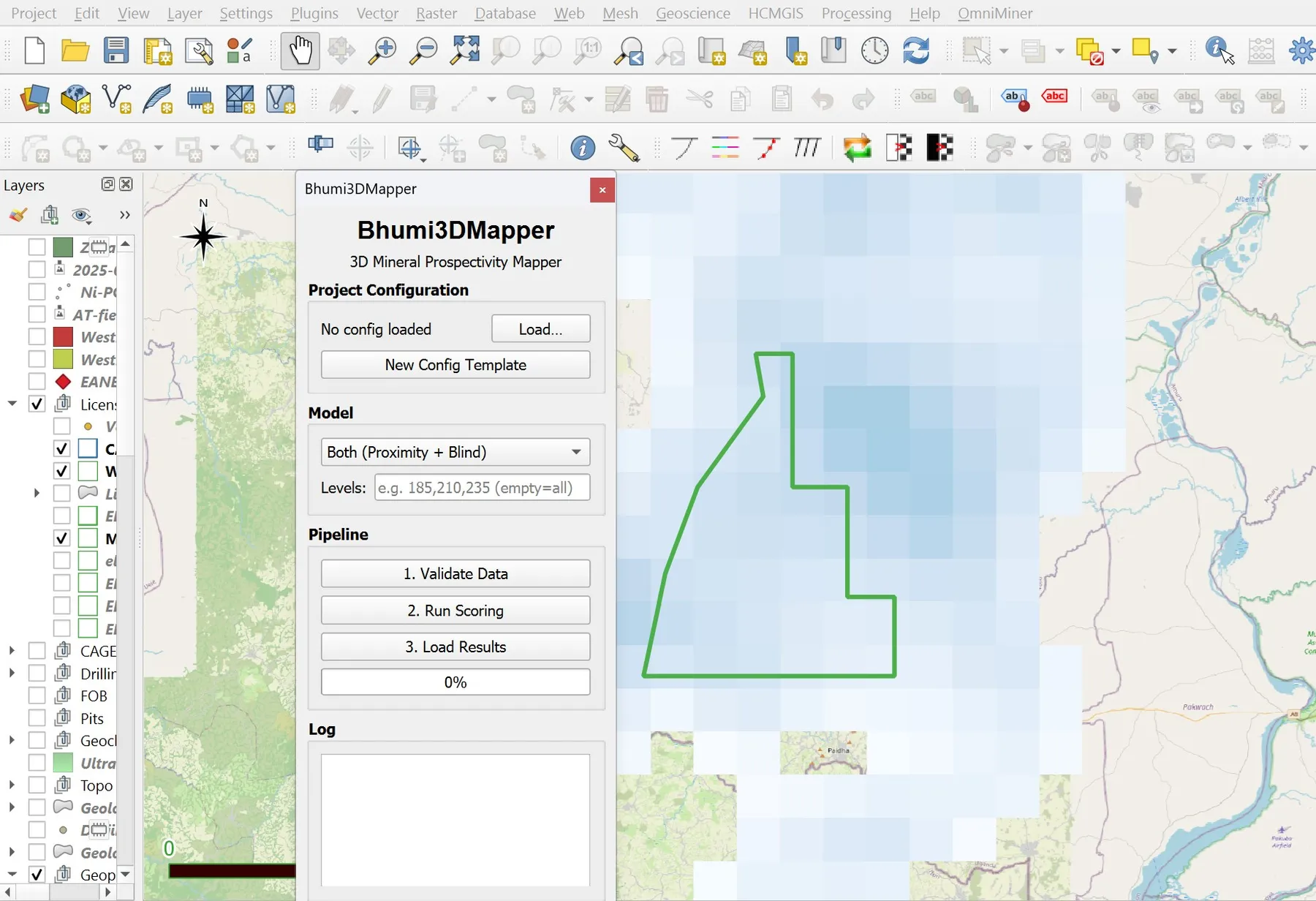The width and height of the screenshot is (1316, 901).
Task: Save project using the floppy disk icon
Action: pos(116,50)
